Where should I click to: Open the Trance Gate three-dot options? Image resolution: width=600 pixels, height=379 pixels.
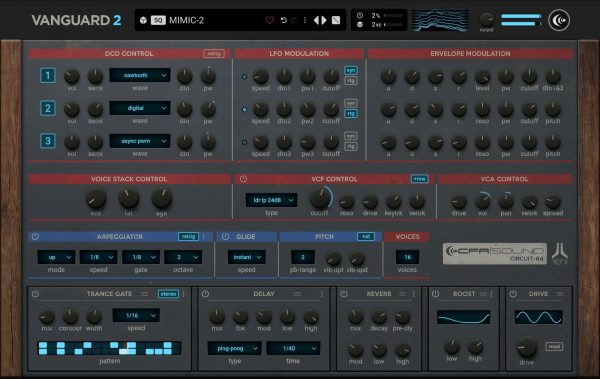pyautogui.click(x=183, y=294)
